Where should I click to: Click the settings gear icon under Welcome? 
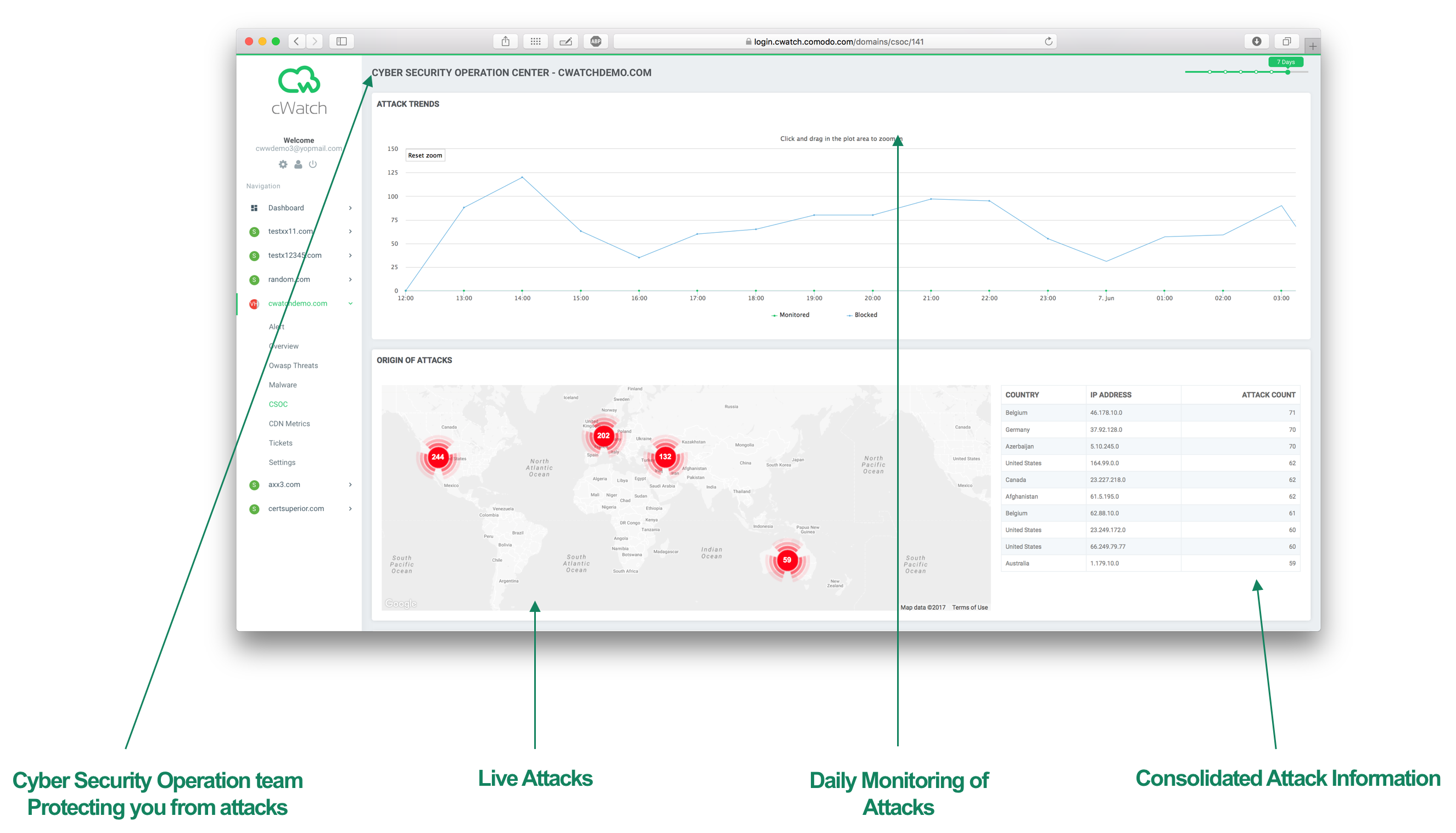[x=283, y=164]
